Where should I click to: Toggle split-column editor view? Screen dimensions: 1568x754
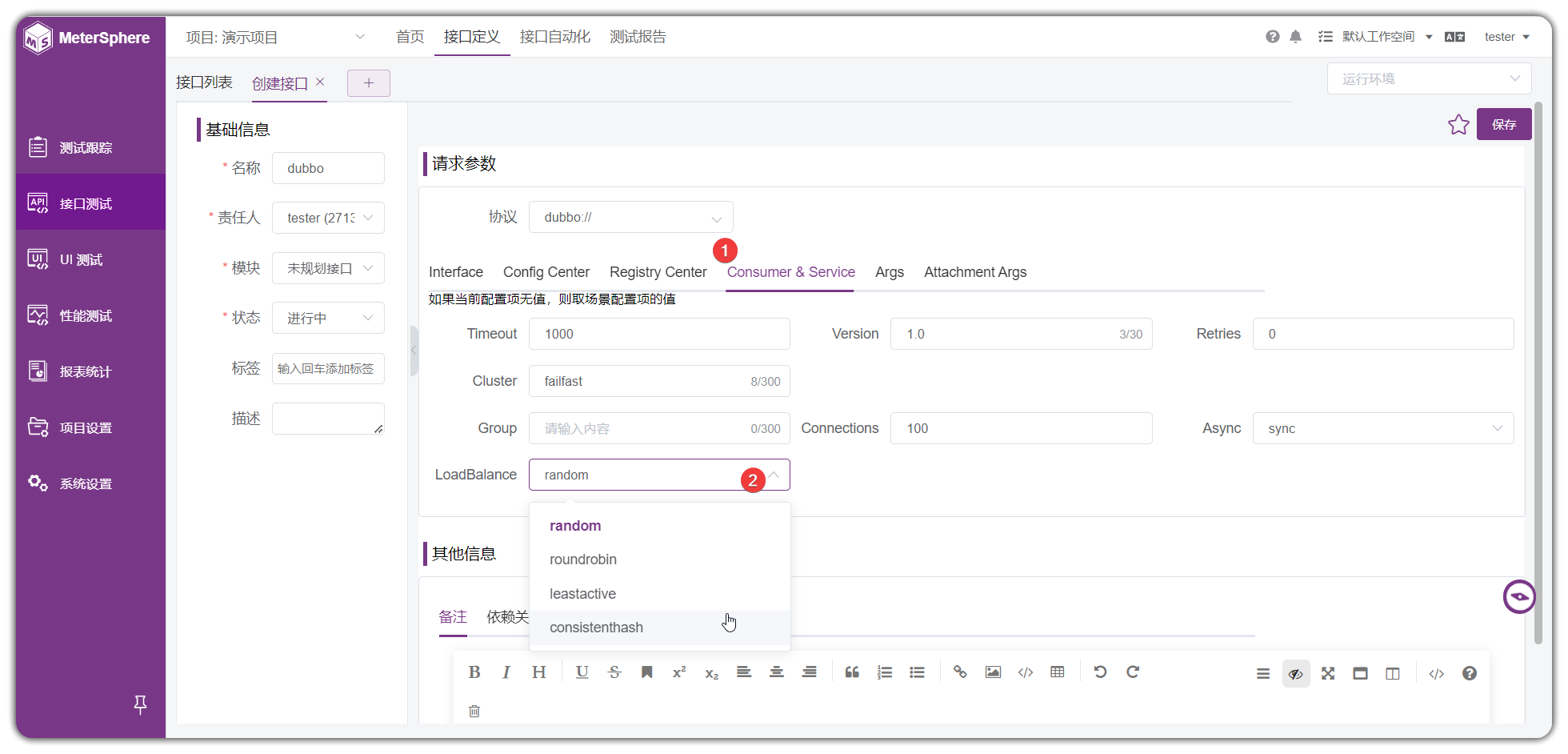pyautogui.click(x=1393, y=674)
